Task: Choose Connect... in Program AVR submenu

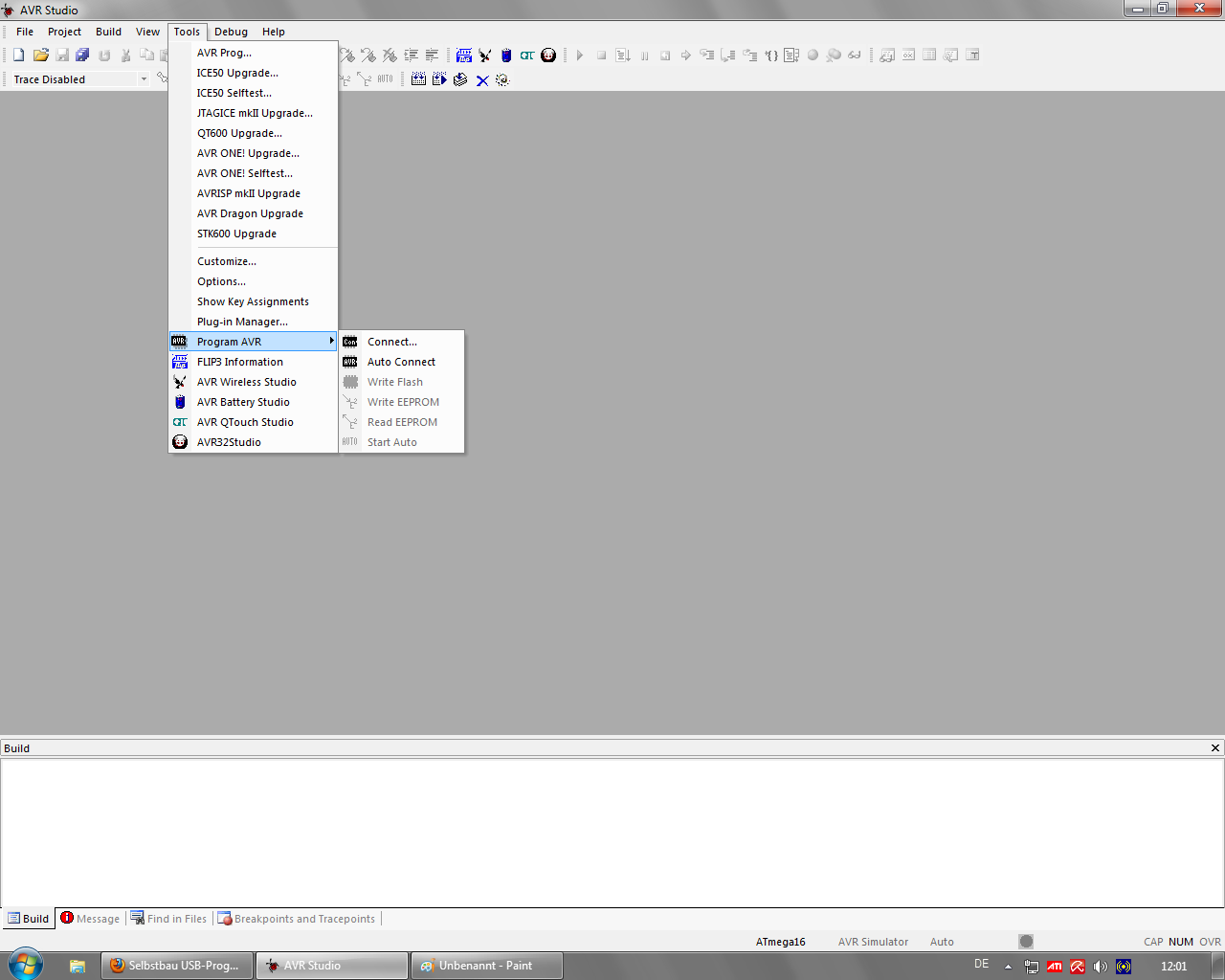Action: [402, 342]
